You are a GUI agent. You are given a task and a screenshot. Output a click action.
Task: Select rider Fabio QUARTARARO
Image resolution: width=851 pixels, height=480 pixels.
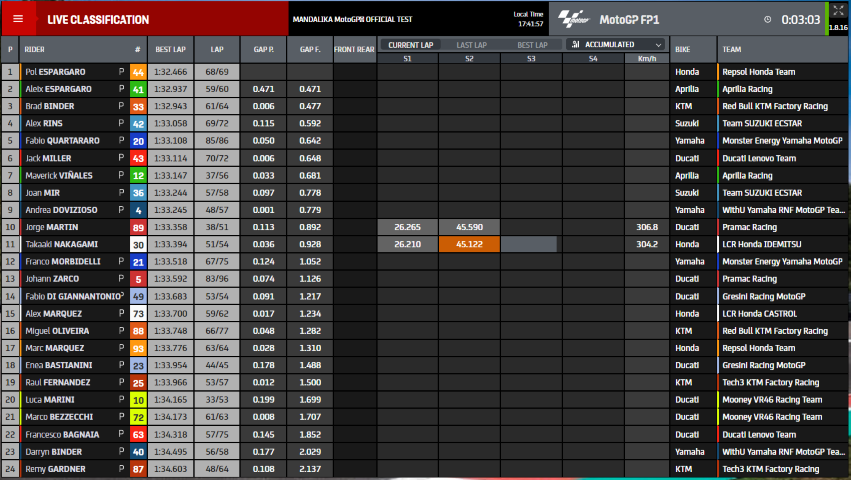point(62,141)
